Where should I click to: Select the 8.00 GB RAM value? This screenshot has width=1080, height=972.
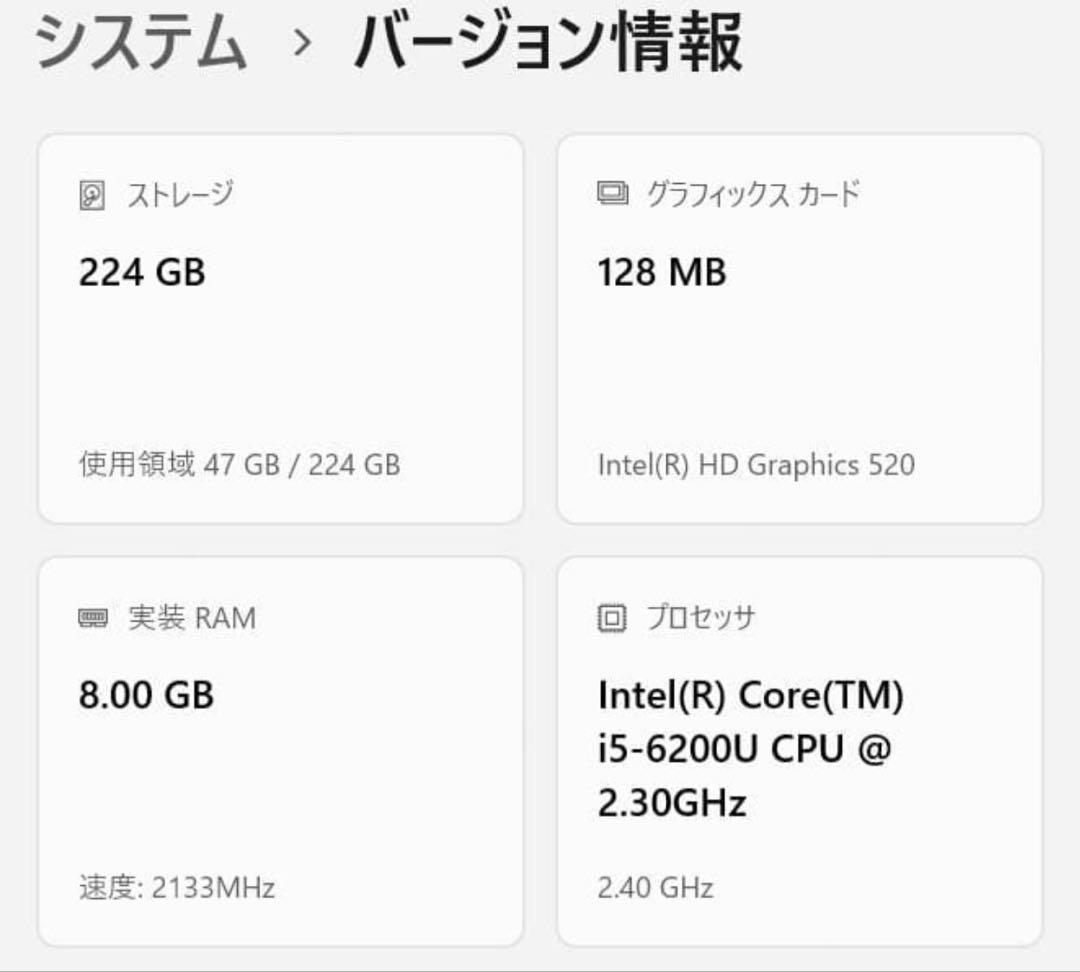click(x=146, y=695)
